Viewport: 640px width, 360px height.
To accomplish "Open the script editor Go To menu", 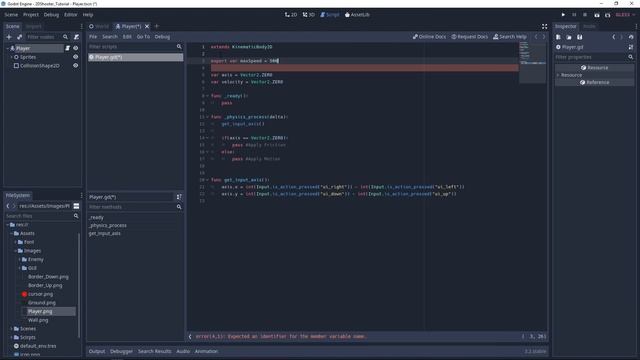I will 143,37.
